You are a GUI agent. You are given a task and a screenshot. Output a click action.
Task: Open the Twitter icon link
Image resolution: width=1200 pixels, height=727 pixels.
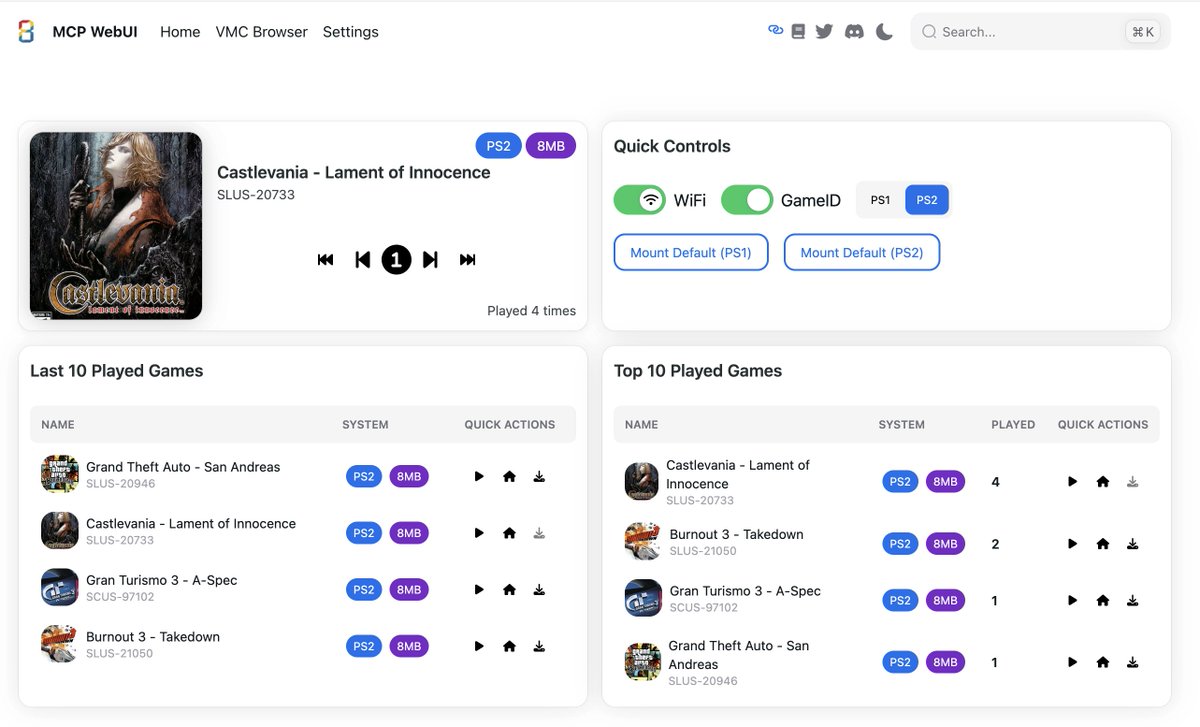(x=824, y=32)
